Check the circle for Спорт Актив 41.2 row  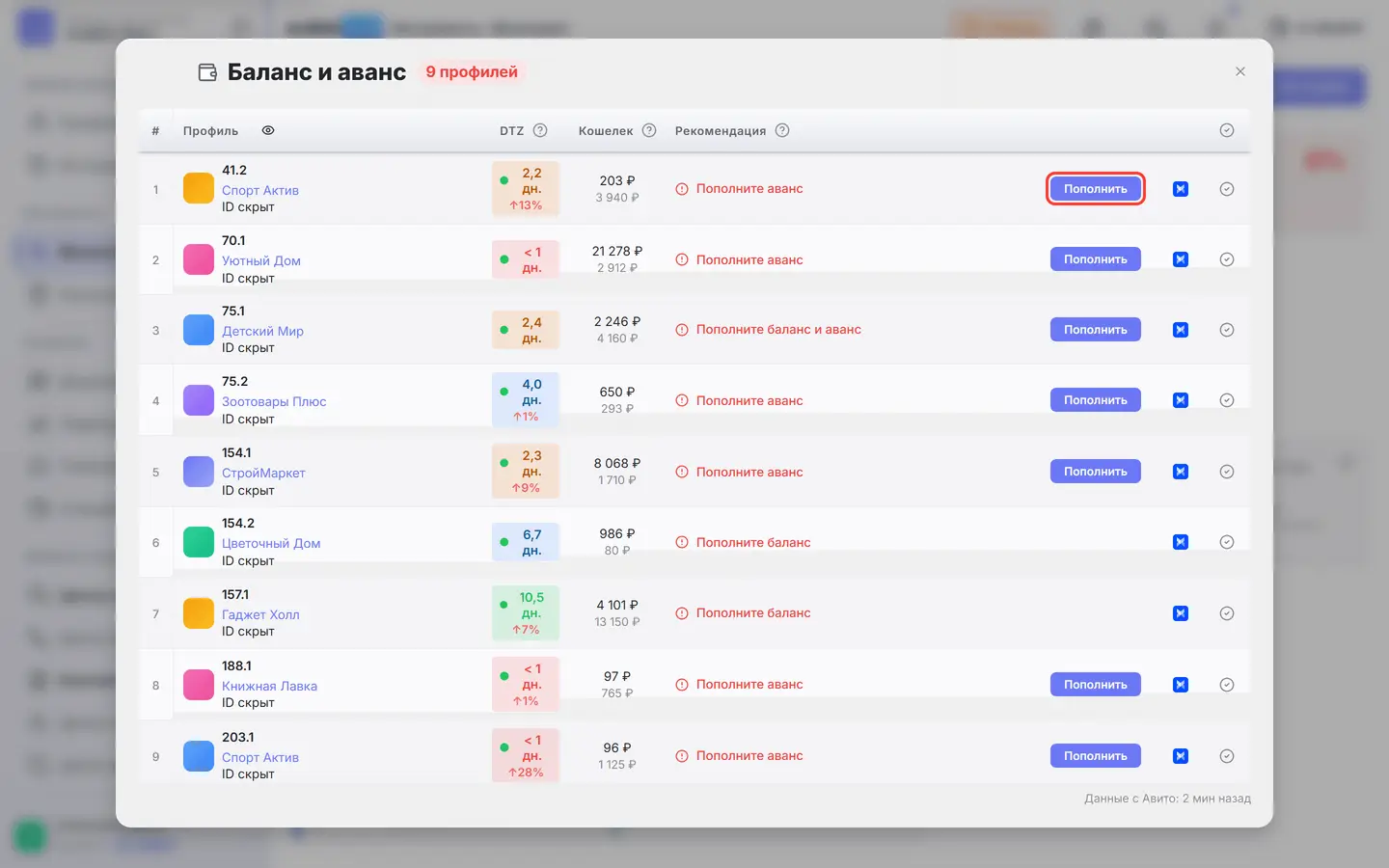click(1227, 189)
